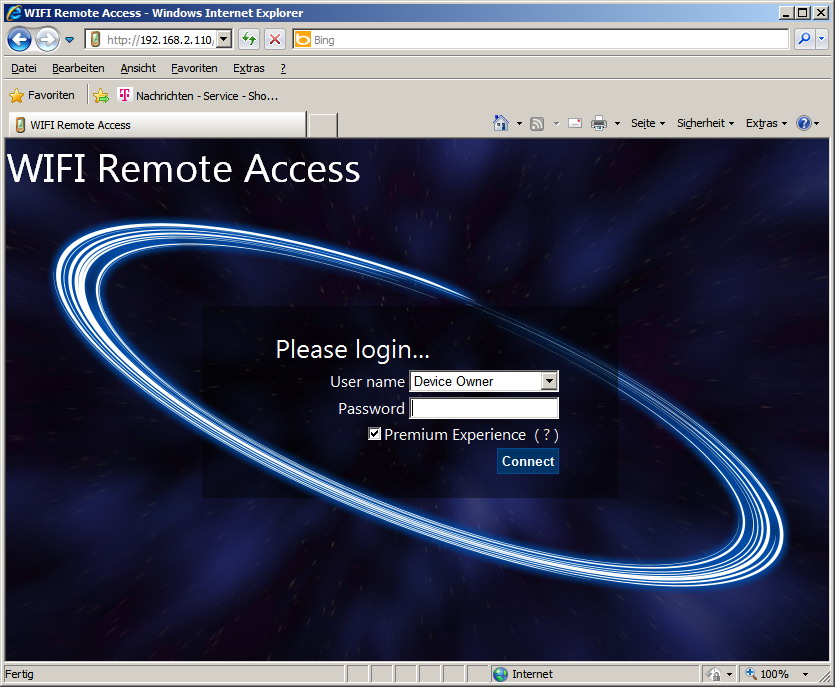The width and height of the screenshot is (835, 687).
Task: Click the Connect button
Action: [x=528, y=461]
